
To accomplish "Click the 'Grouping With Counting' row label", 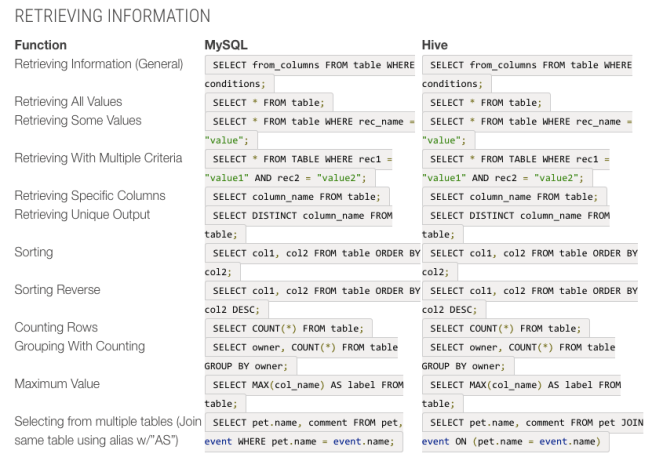I will [79, 347].
